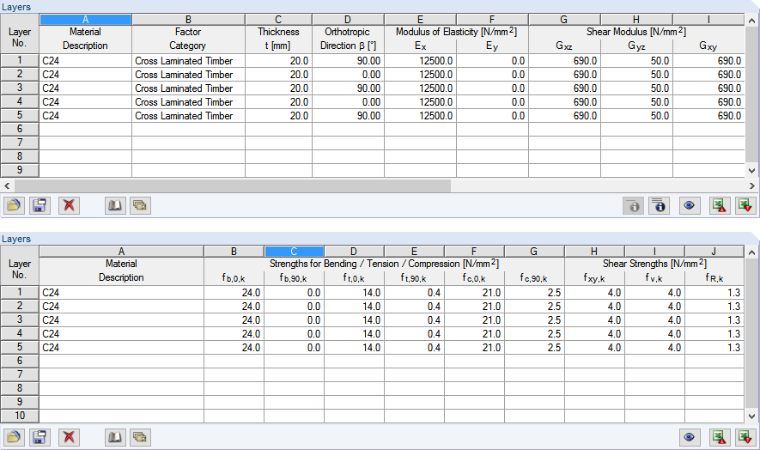760x450 pixels.
Task: Click the Modulus of Elasticity header in upper table
Action: (456, 32)
